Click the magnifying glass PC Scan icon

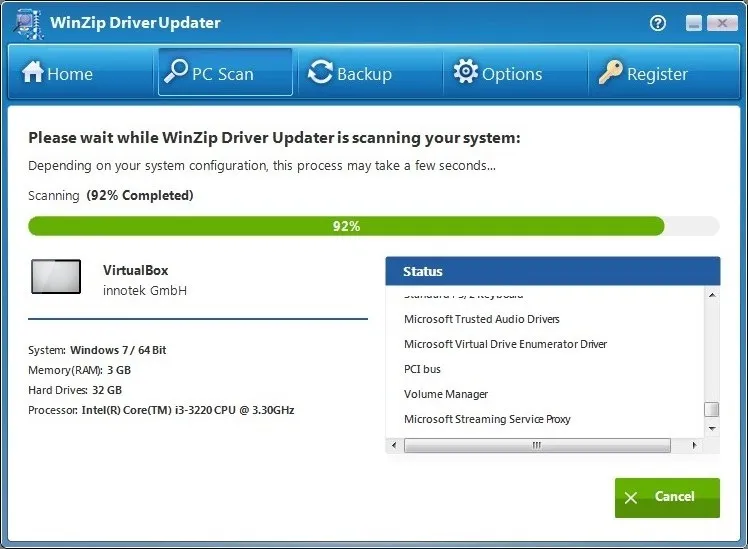(176, 72)
